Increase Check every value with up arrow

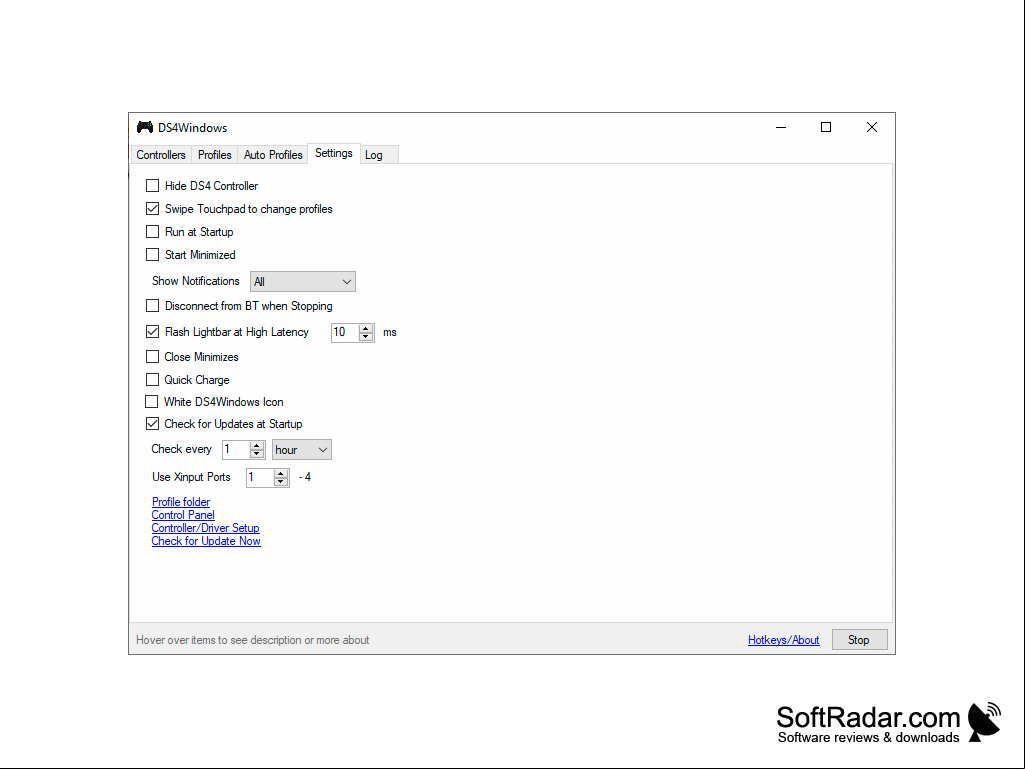(257, 446)
